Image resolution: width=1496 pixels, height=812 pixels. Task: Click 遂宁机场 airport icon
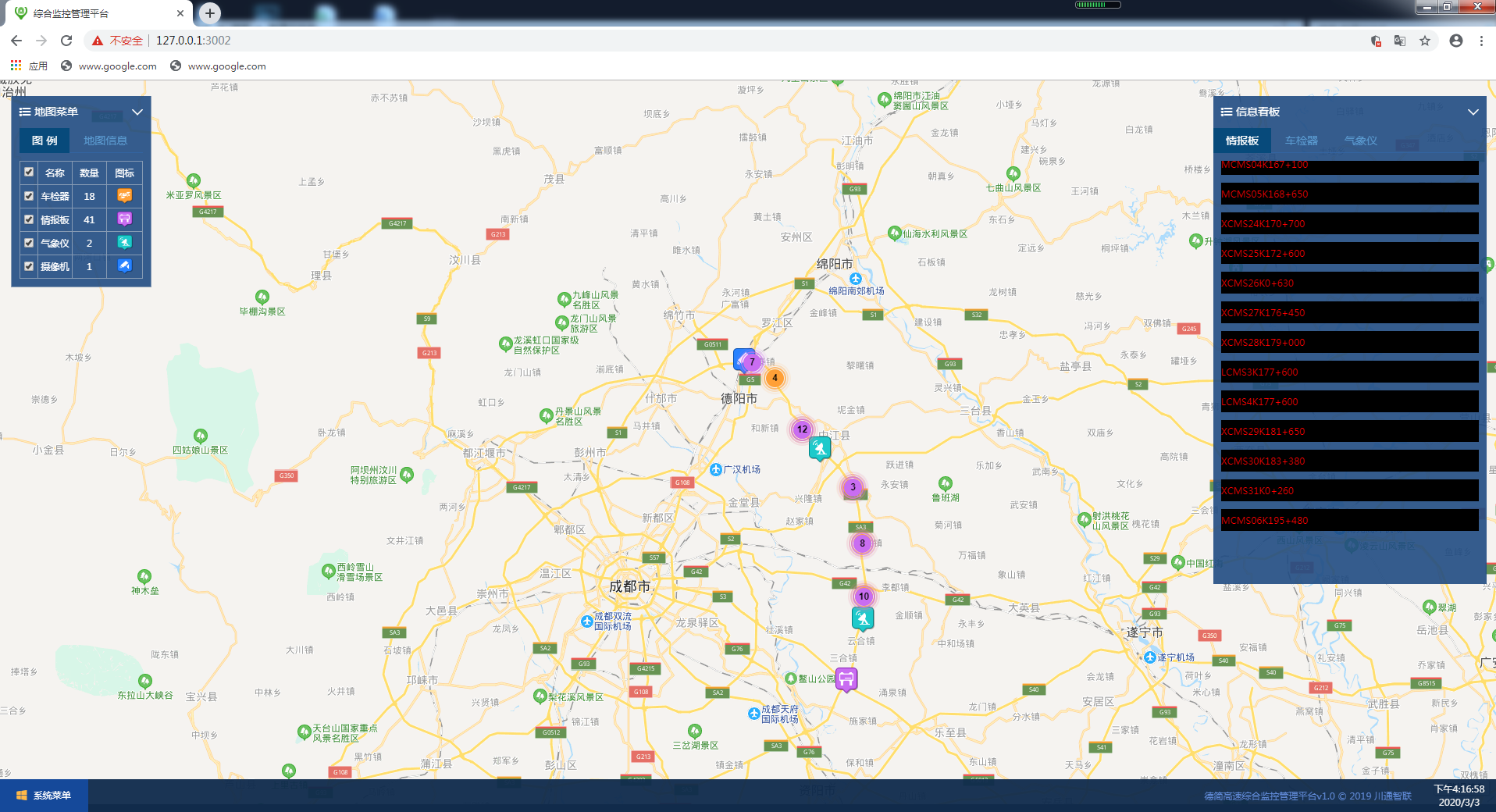point(1150,657)
